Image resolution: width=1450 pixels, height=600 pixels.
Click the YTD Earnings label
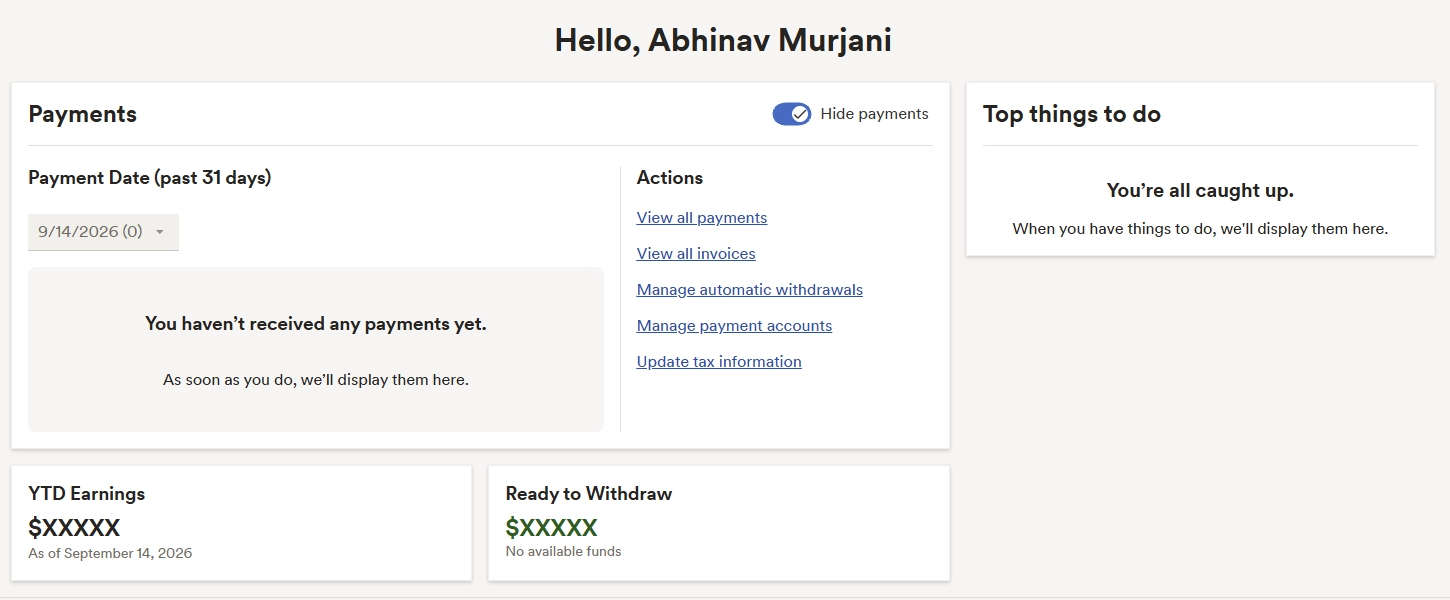coord(87,494)
